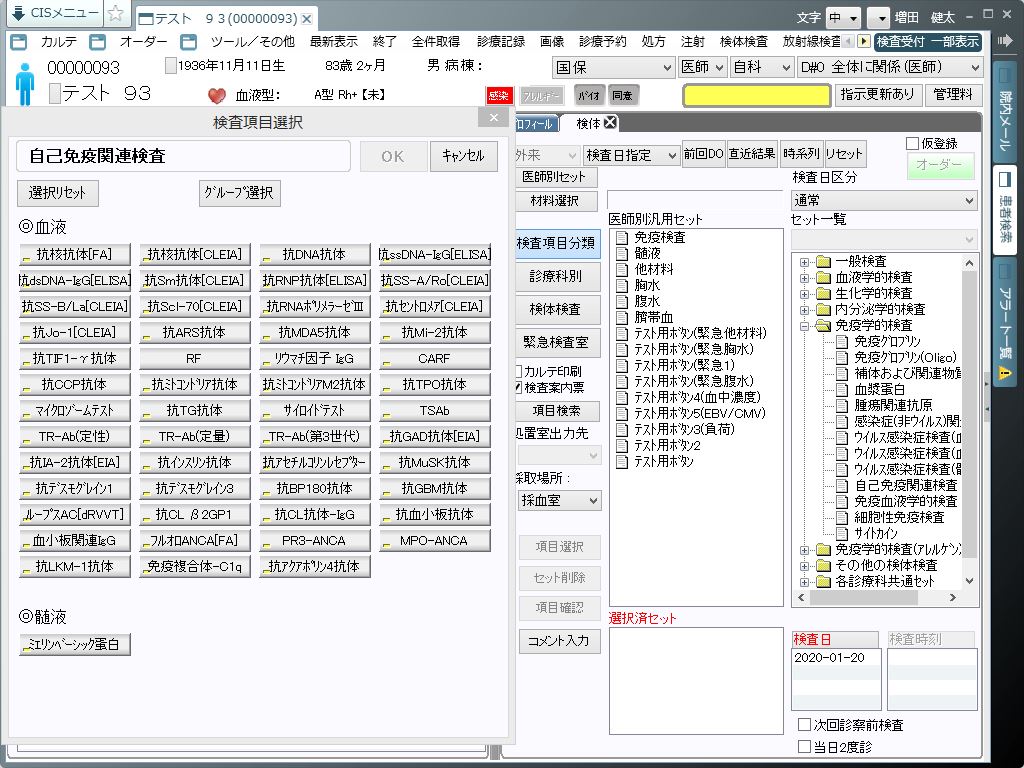Open the 医師 dropdown
1024x768 pixels.
[x=702, y=67]
